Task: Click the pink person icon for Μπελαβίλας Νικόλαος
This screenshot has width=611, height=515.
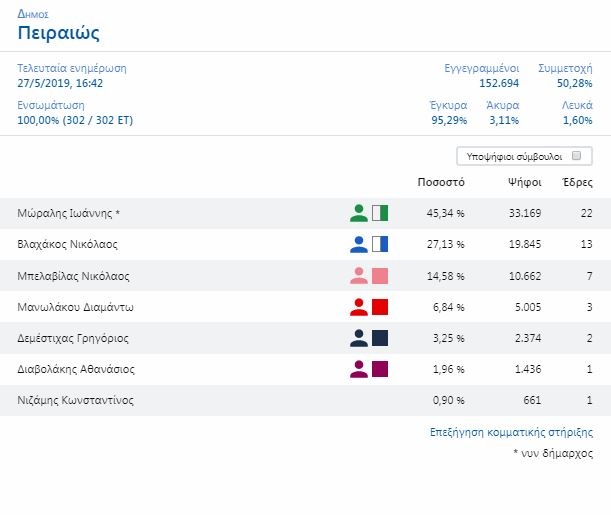Action: point(358,276)
